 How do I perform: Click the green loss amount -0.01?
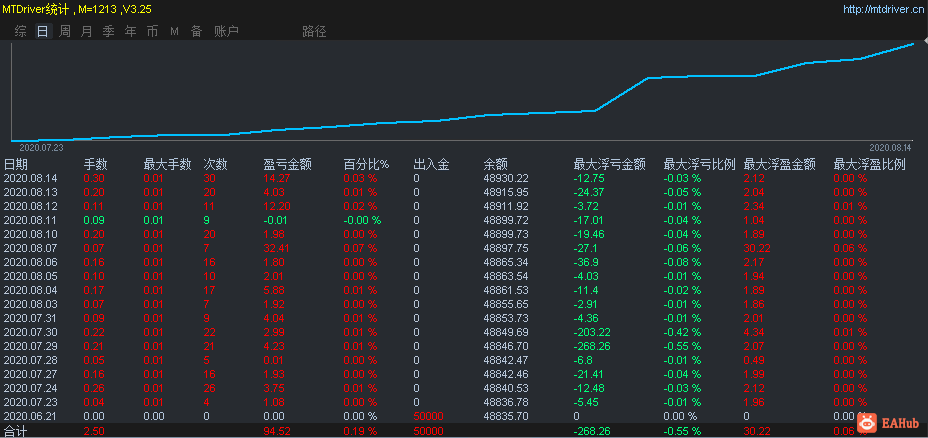coord(275,220)
